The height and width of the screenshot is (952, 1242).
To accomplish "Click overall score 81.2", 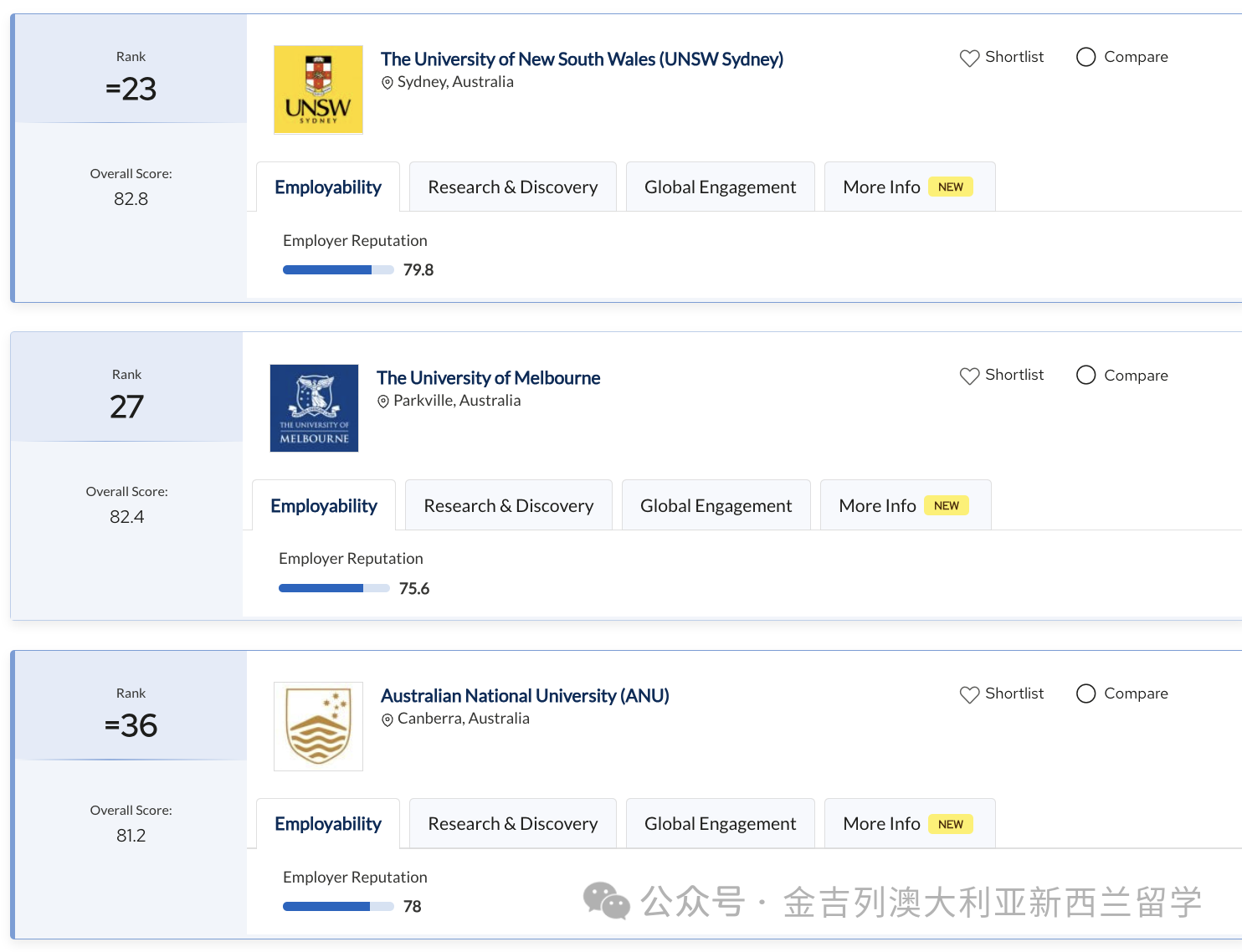I will [x=131, y=836].
